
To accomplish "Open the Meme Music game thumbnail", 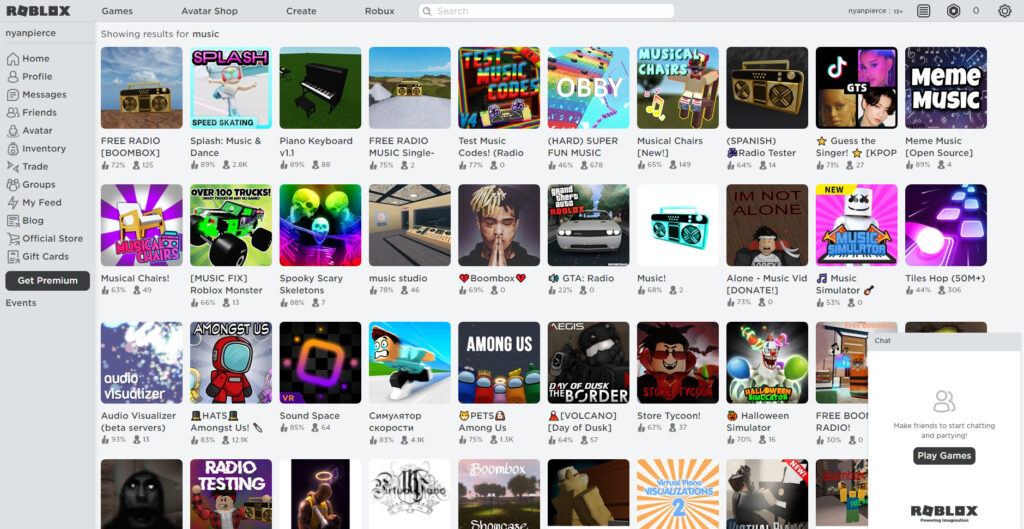I will pos(946,88).
